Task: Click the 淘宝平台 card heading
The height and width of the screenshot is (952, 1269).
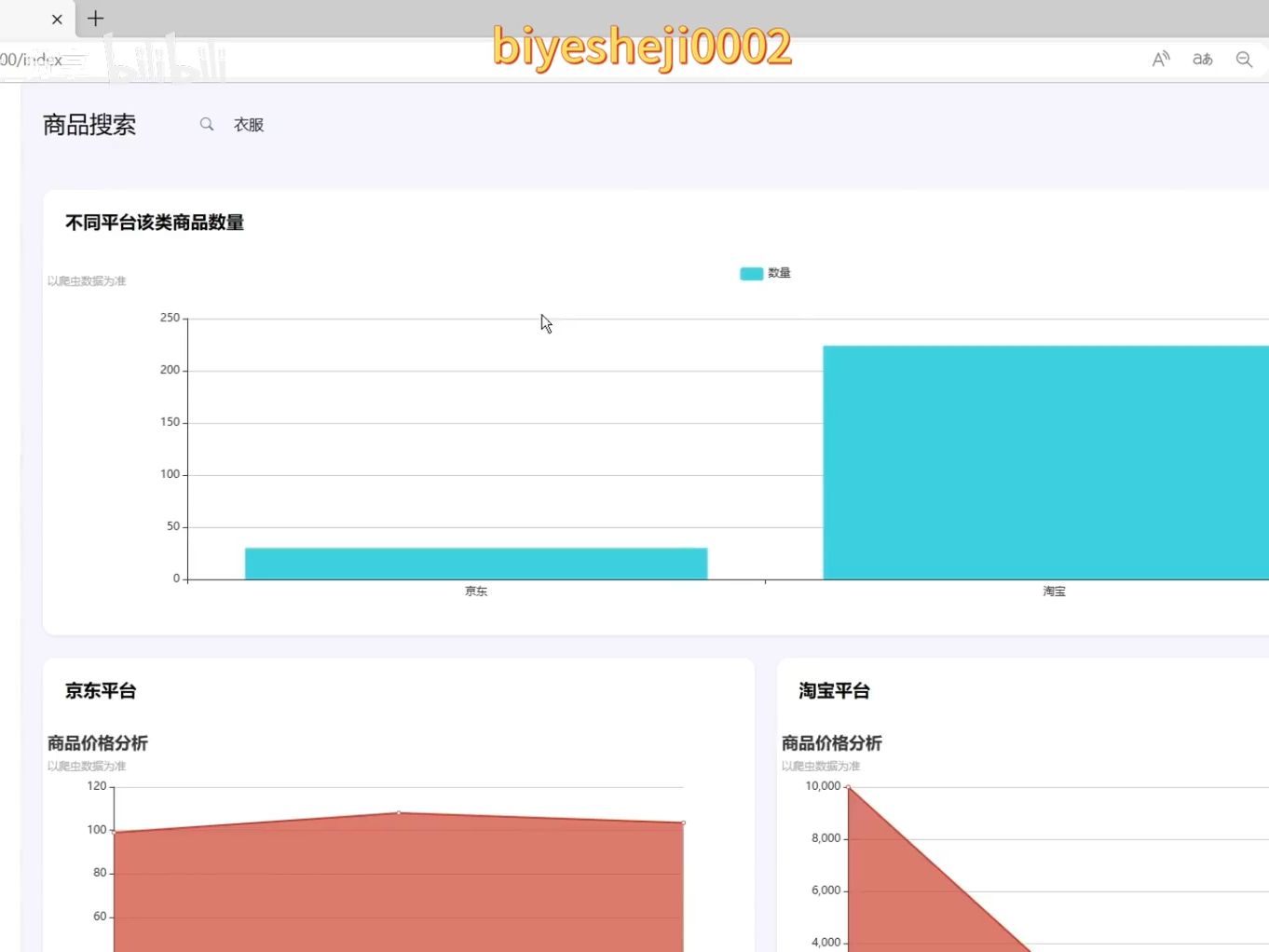Action: click(834, 691)
